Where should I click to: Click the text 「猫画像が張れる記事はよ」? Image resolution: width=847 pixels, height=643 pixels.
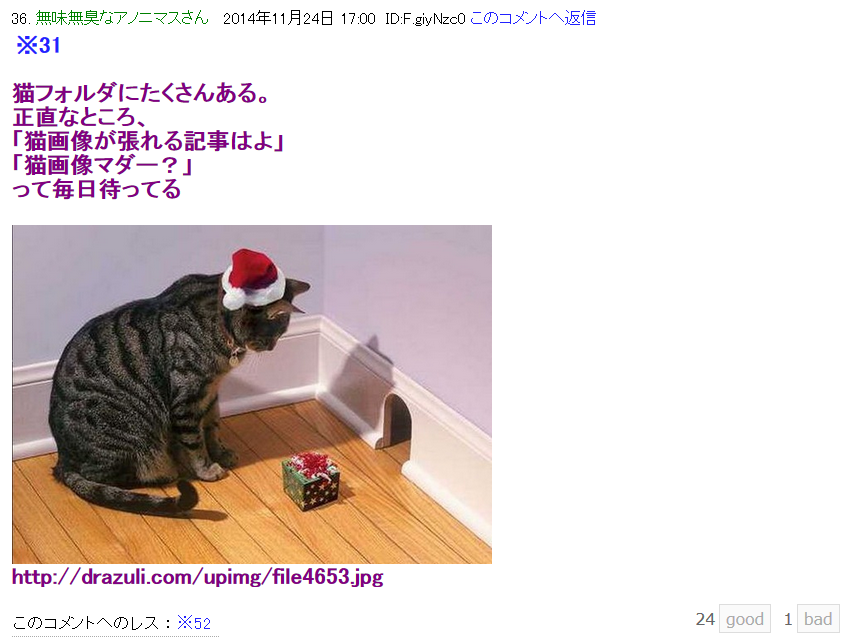[148, 141]
